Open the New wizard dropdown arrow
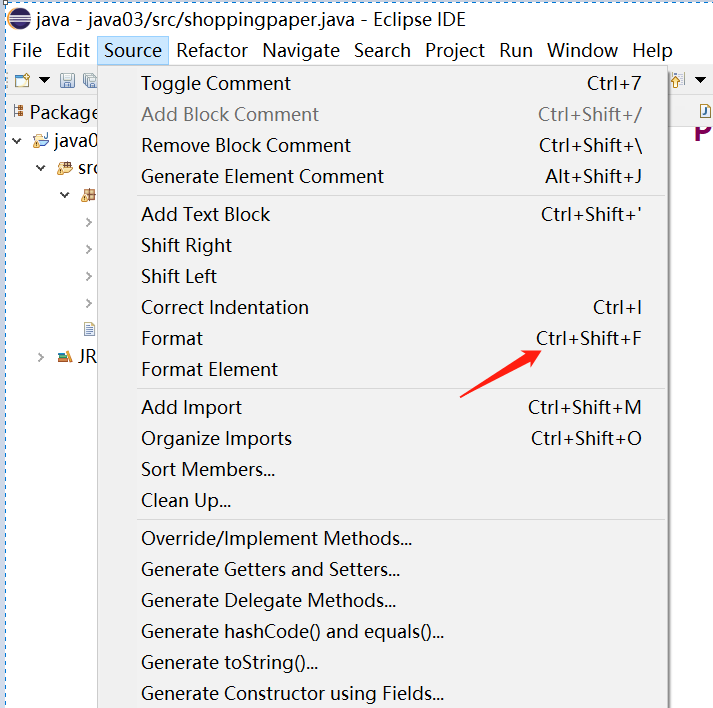The image size is (713, 708). (x=44, y=81)
